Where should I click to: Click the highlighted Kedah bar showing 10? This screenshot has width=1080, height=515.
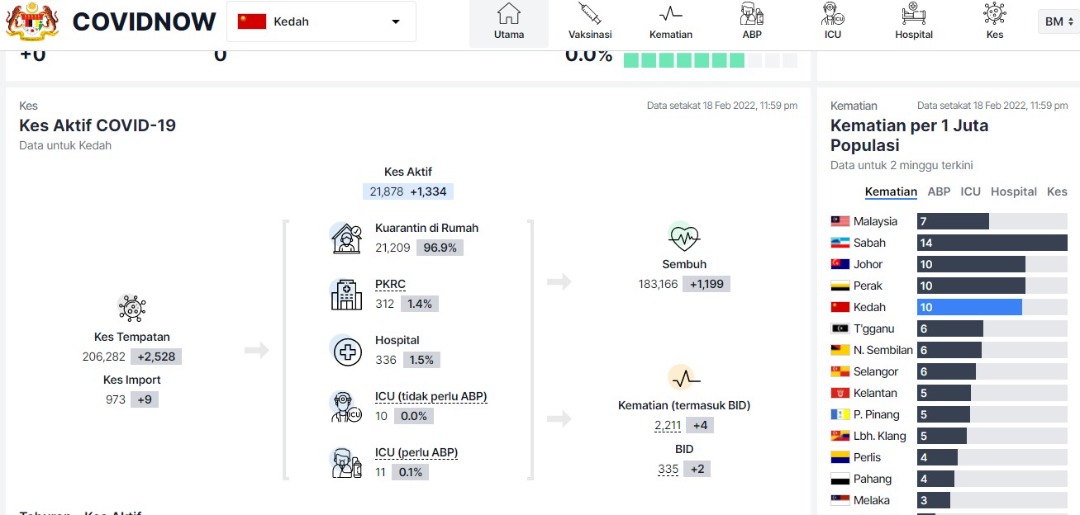(969, 307)
